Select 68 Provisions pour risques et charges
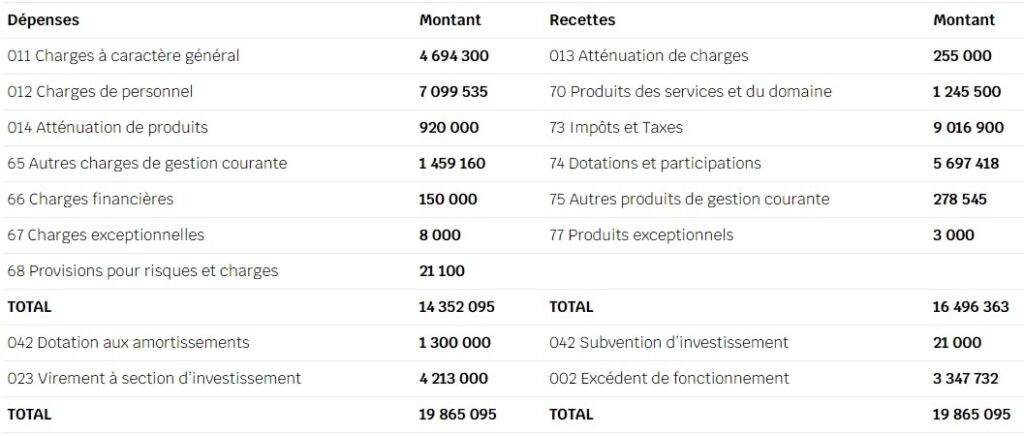The height and width of the screenshot is (436, 1024). tap(142, 271)
